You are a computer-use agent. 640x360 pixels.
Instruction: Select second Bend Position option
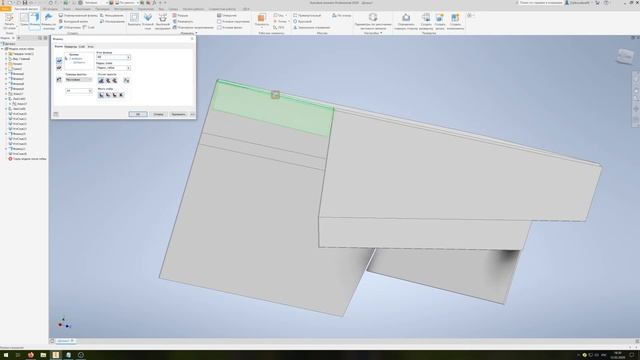point(108,95)
